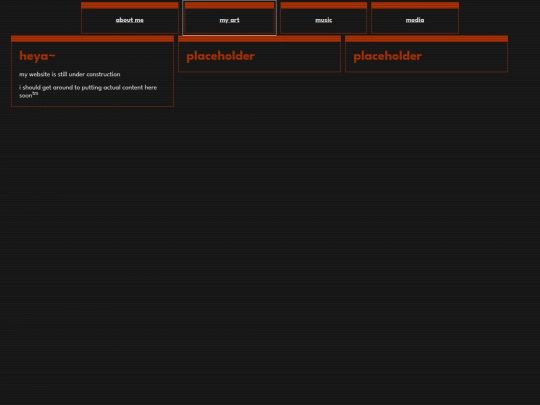
Task: Select the "heya~" heading text
Action: pyautogui.click(x=37, y=56)
